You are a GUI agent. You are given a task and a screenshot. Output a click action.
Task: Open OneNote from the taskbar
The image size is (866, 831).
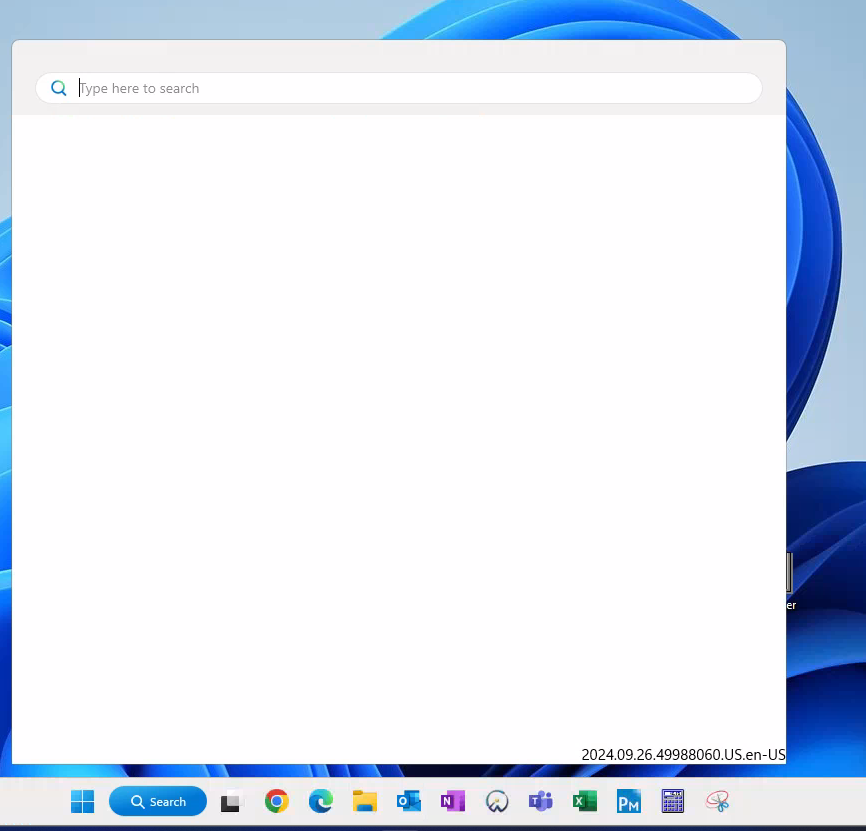click(x=453, y=801)
